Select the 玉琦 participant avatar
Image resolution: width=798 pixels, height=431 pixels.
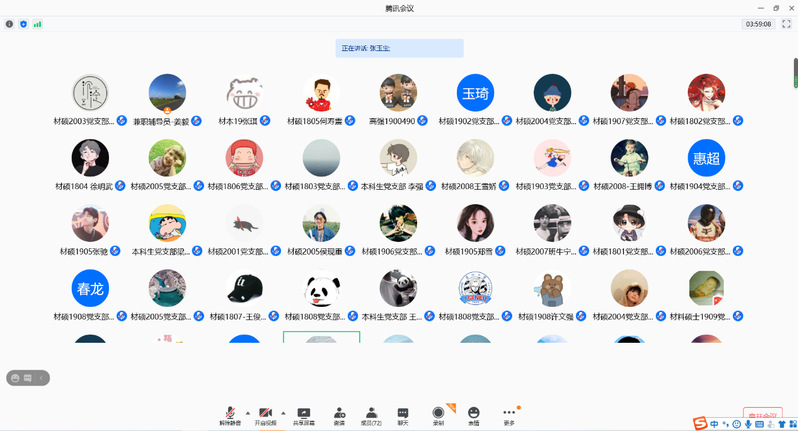pyautogui.click(x=474, y=93)
